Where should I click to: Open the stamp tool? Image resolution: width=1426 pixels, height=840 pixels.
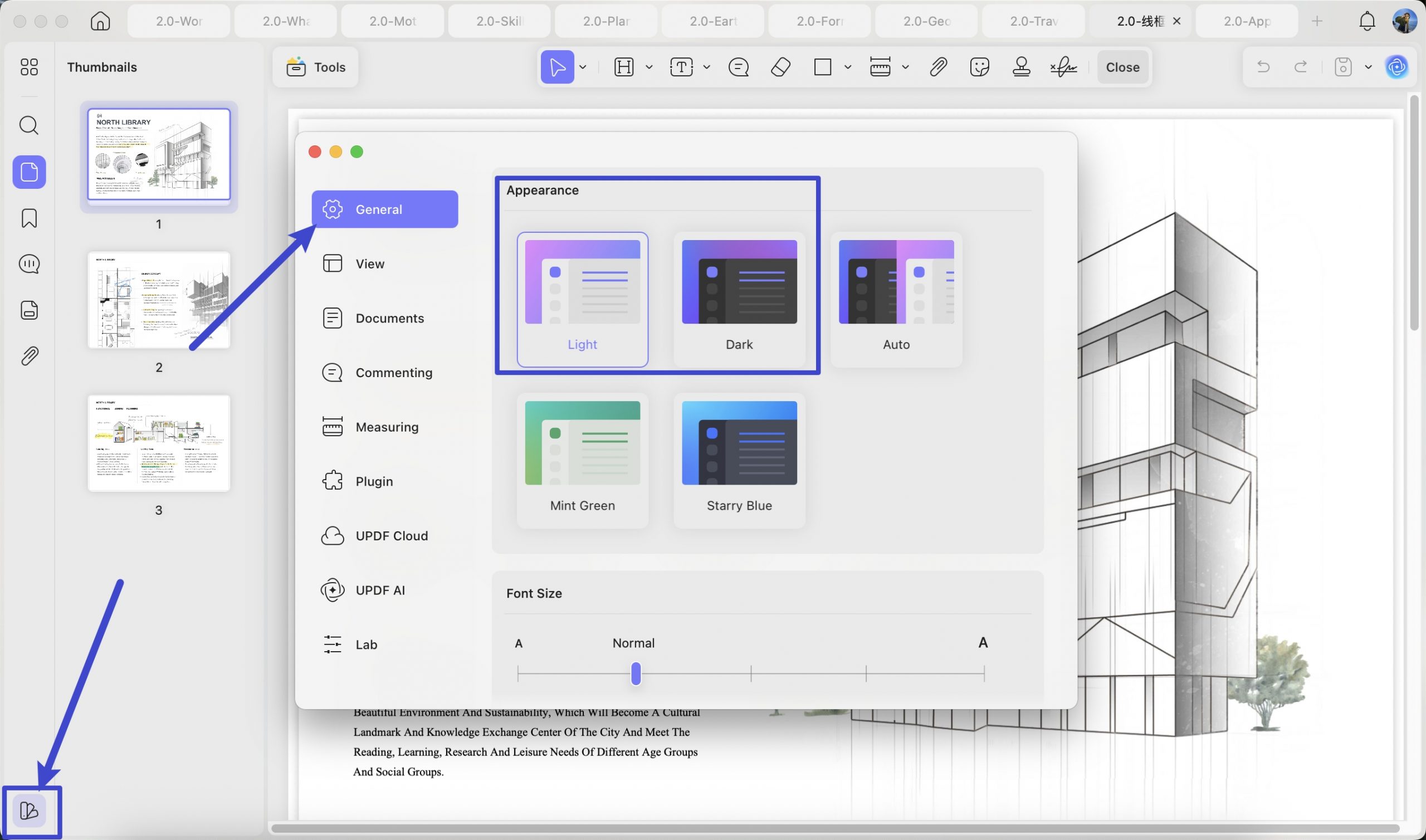tap(1022, 67)
